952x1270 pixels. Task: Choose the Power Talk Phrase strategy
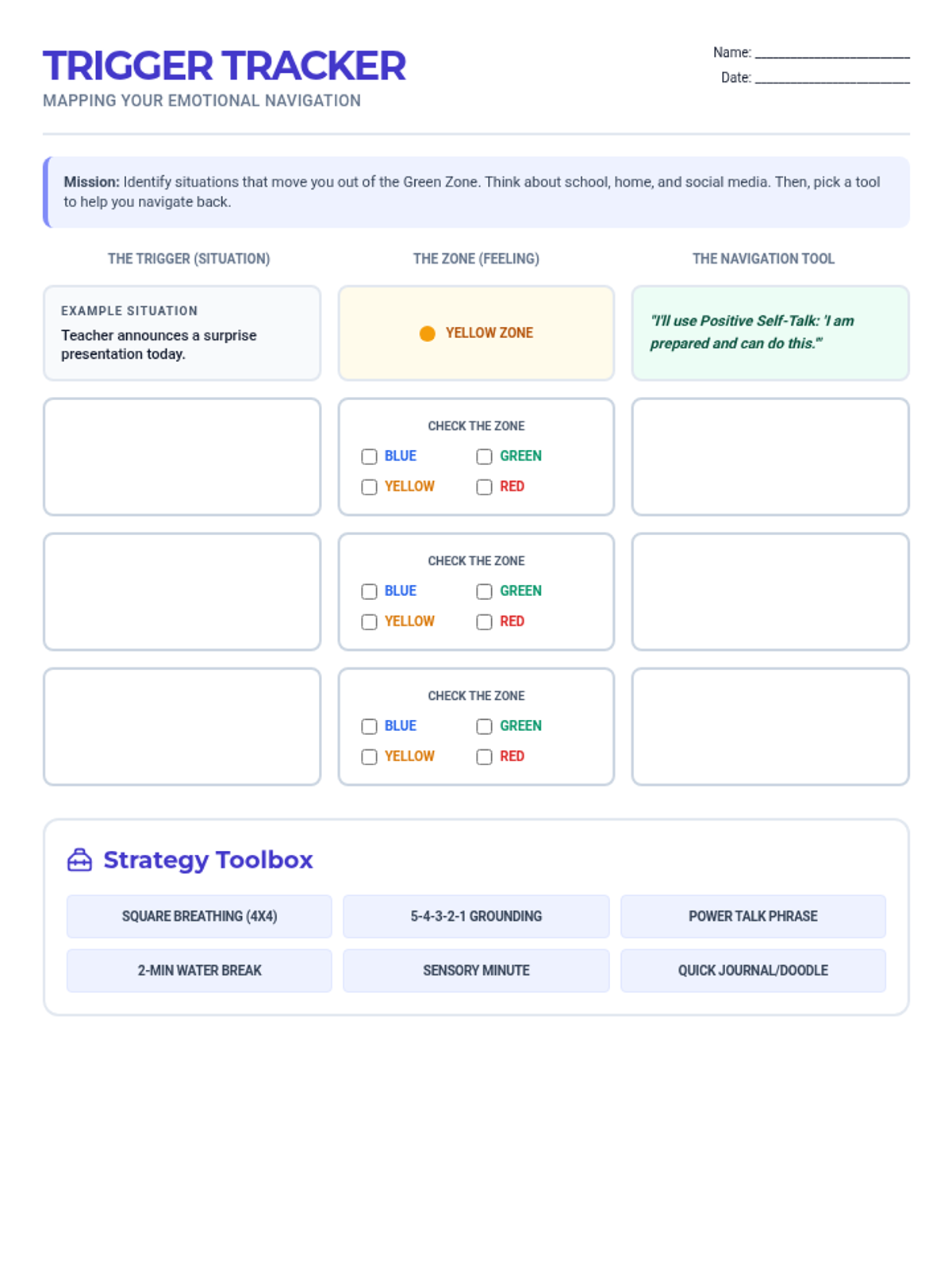pyautogui.click(x=753, y=916)
